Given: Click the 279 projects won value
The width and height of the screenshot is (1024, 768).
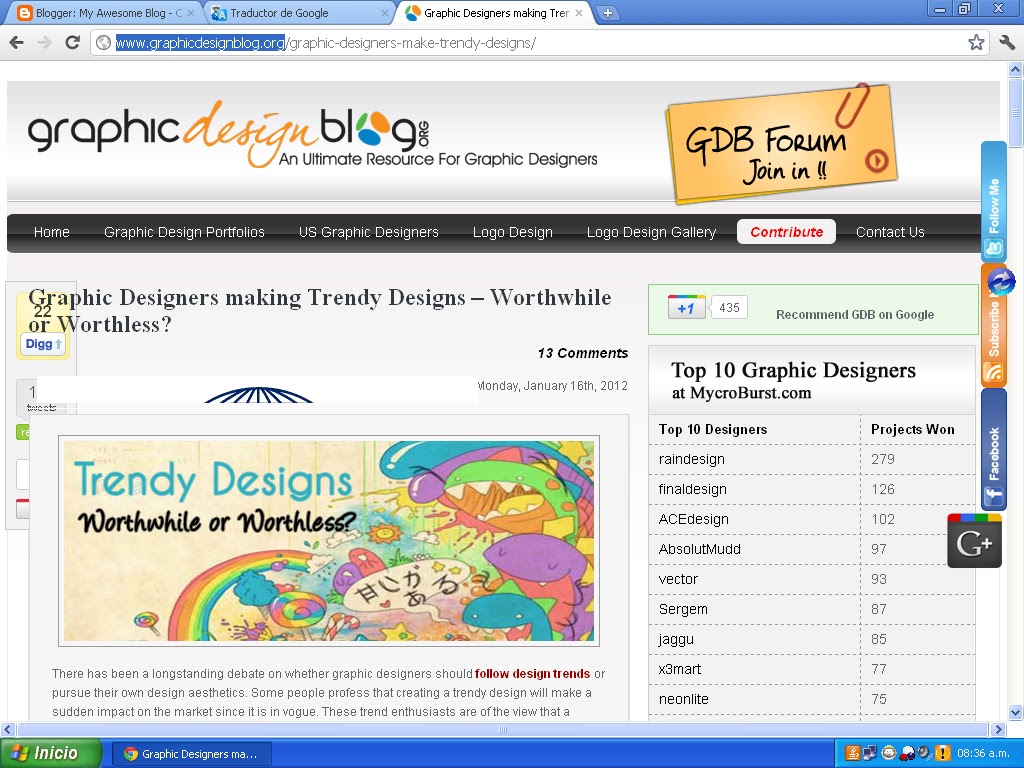Looking at the screenshot, I should pos(882,459).
